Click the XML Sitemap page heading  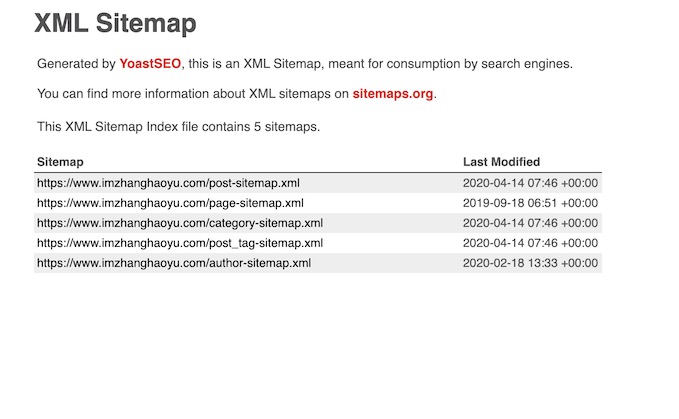tap(115, 23)
